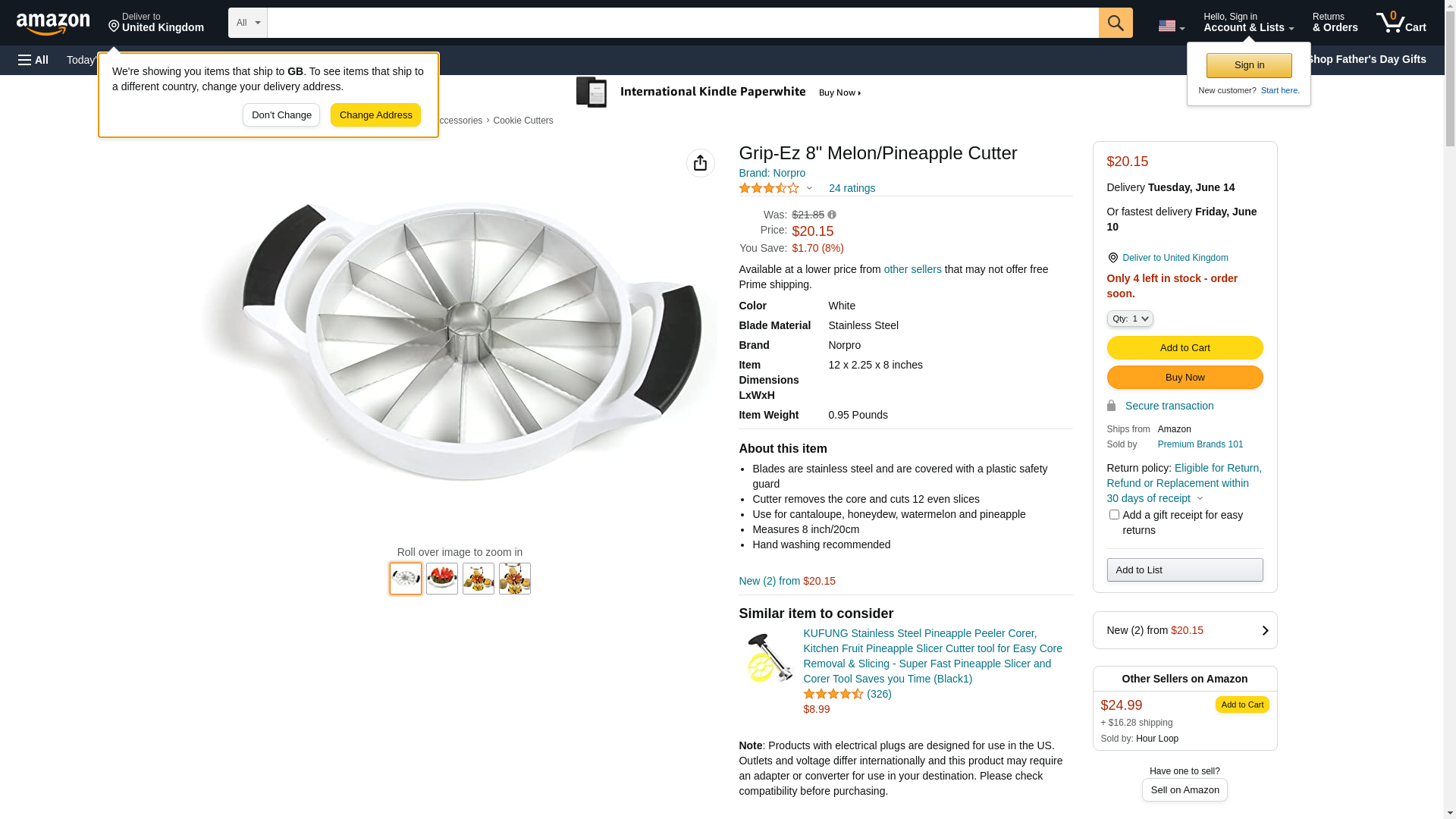Open the cart icon
Screen dimensions: 1456x819
[x=1401, y=23]
